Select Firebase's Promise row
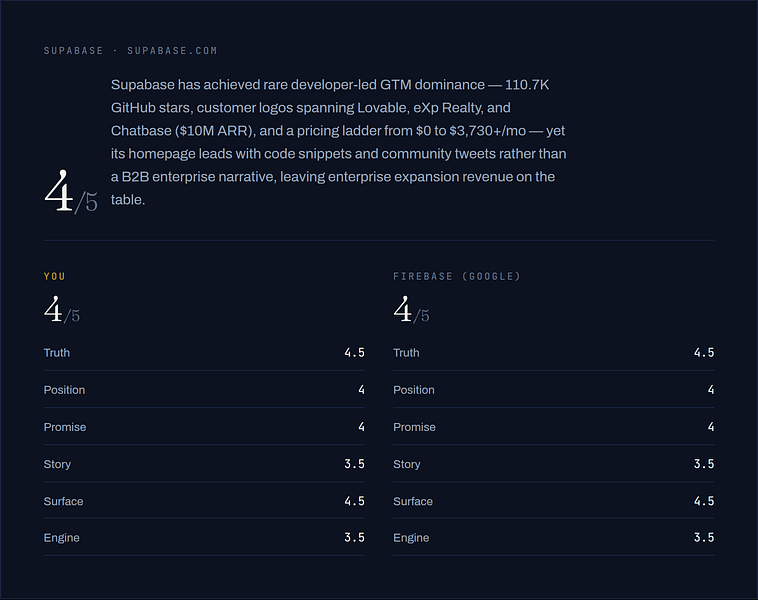This screenshot has height=600, width=758. click(x=554, y=427)
